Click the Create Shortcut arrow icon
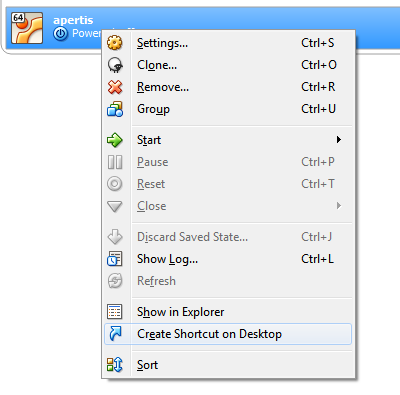Screen dimensions: 400x395 115,334
